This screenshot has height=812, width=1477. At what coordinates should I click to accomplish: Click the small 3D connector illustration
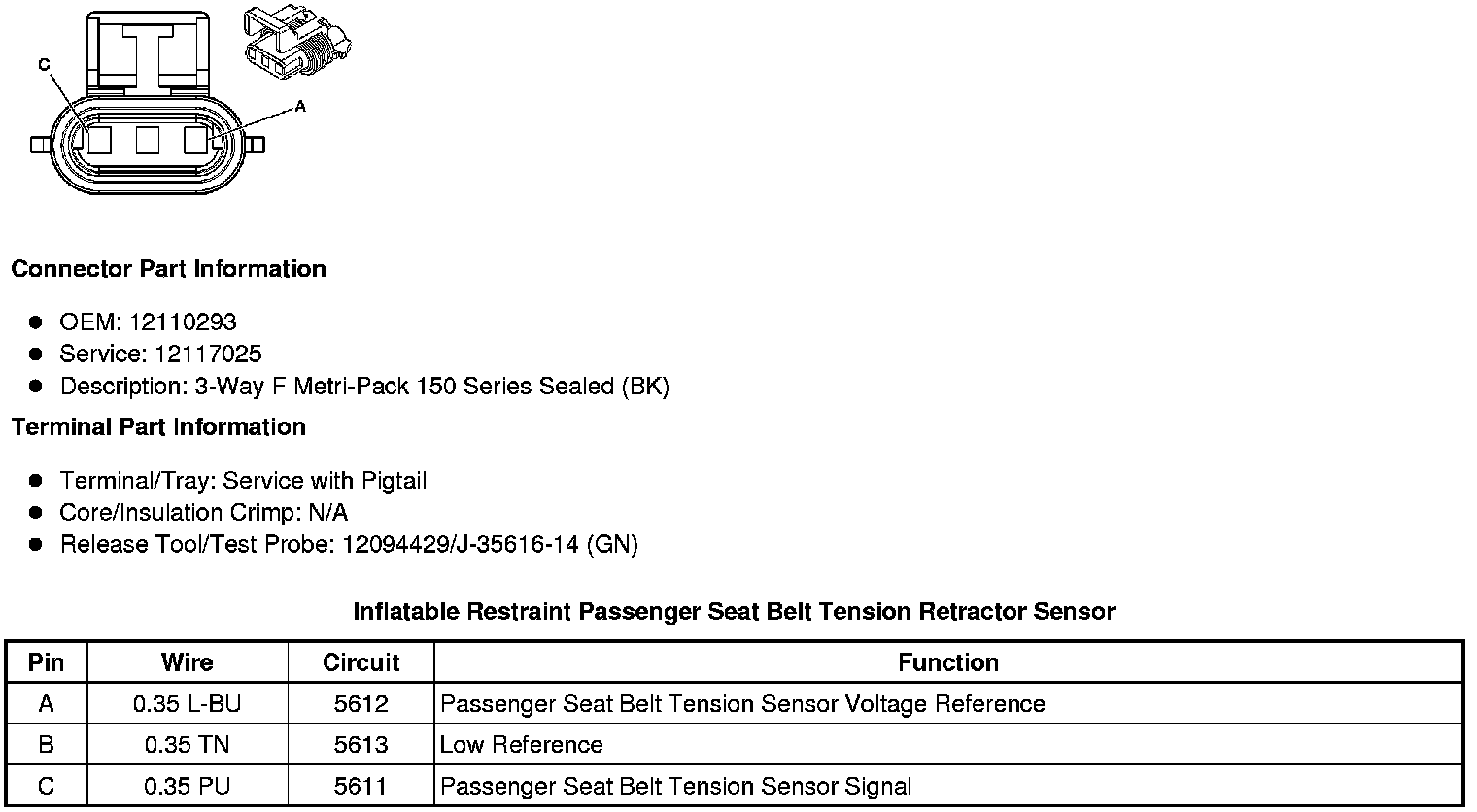coord(296,43)
